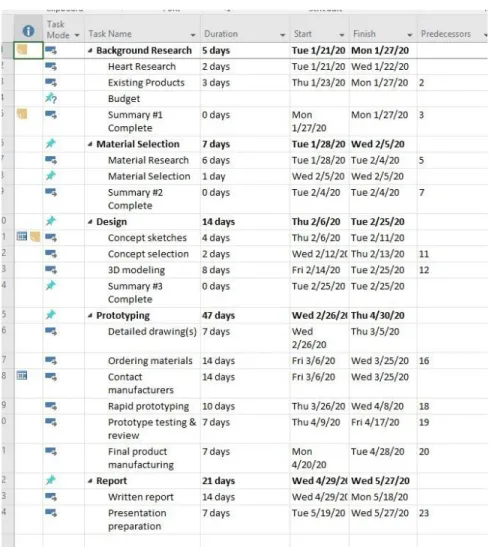
Task: Click the 'Thu 4/30/20' finish date of Prototyping
Action: 378,315
